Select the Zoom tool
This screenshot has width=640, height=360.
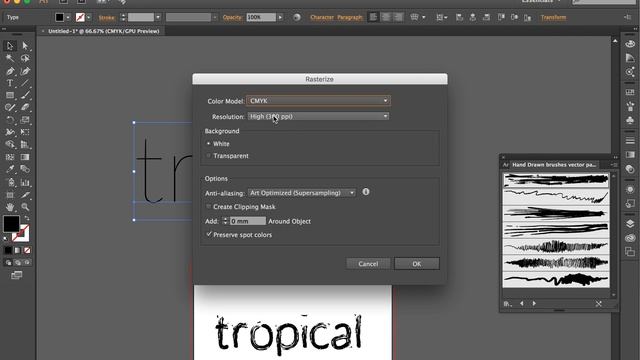tap(25, 207)
